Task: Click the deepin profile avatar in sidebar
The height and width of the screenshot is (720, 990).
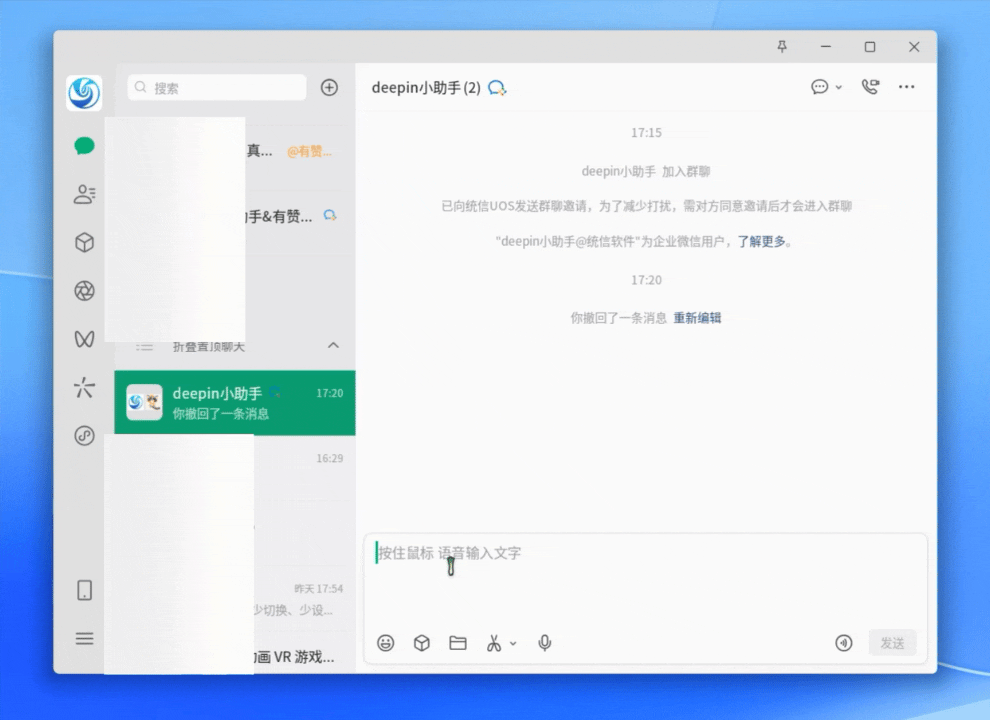Action: [84, 93]
